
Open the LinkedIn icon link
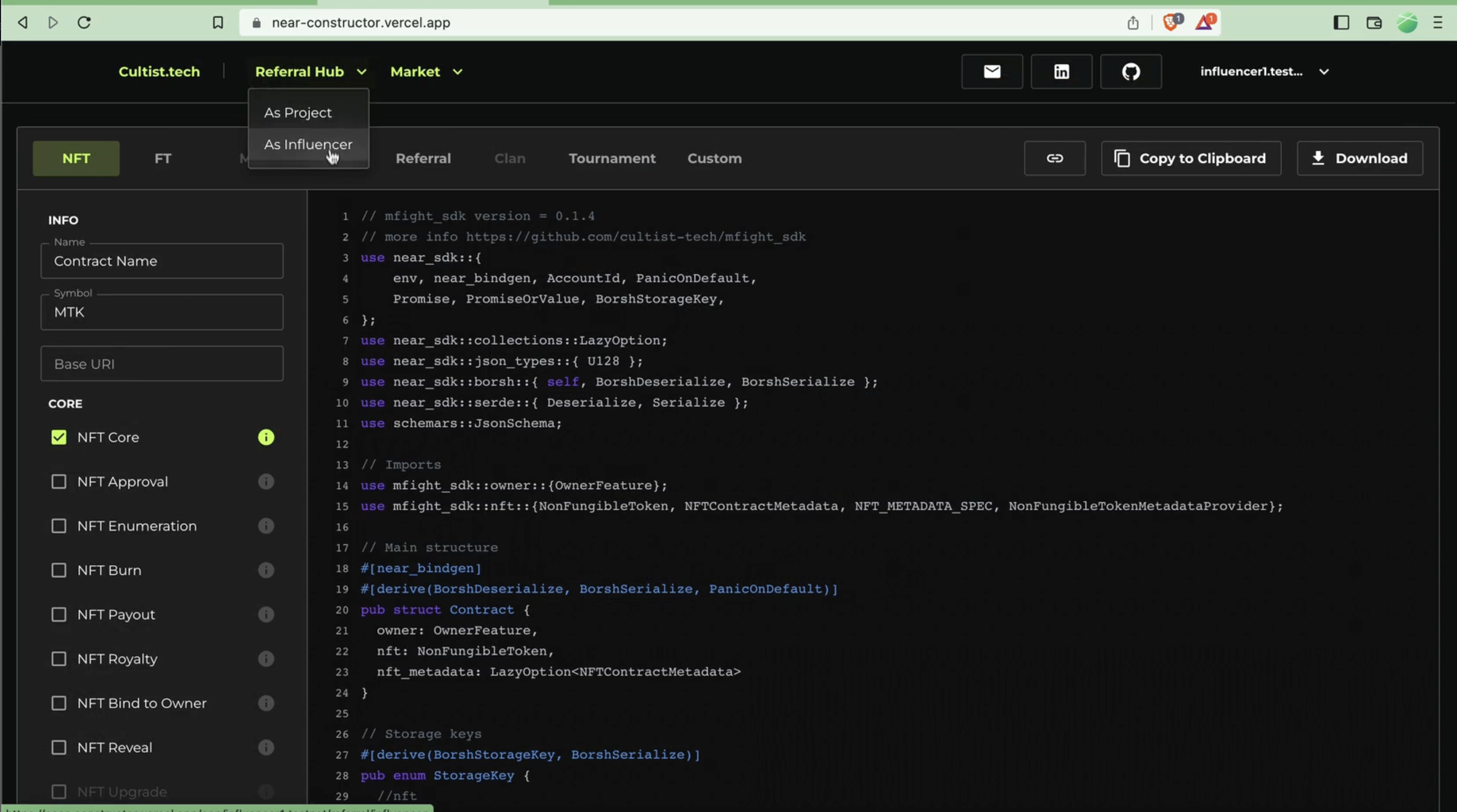point(1061,72)
